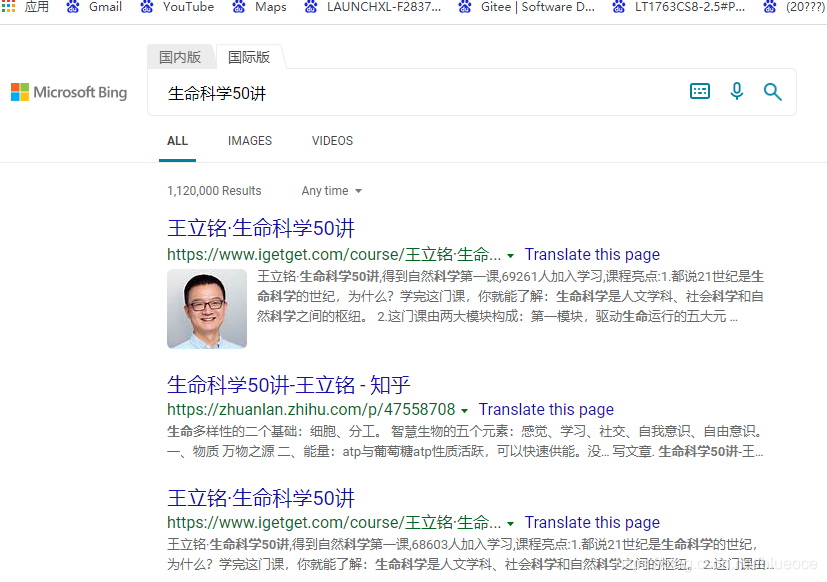Open first result 王立铭·生命科学50讲
827x582 pixels.
pos(261,228)
